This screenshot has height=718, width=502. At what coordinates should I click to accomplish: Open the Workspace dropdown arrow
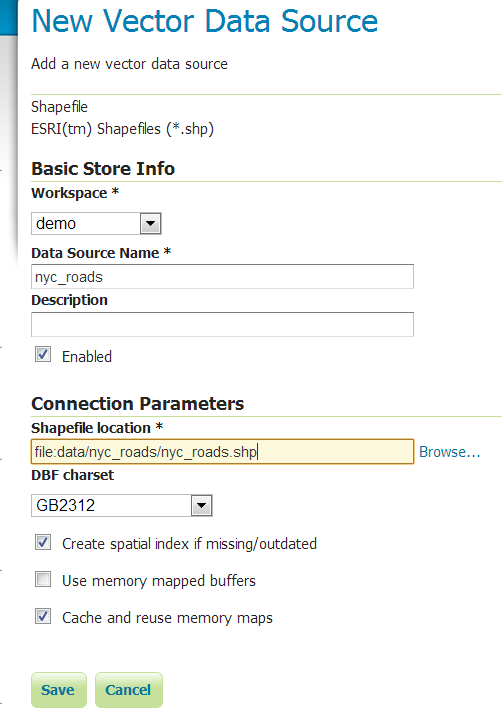(x=150, y=224)
